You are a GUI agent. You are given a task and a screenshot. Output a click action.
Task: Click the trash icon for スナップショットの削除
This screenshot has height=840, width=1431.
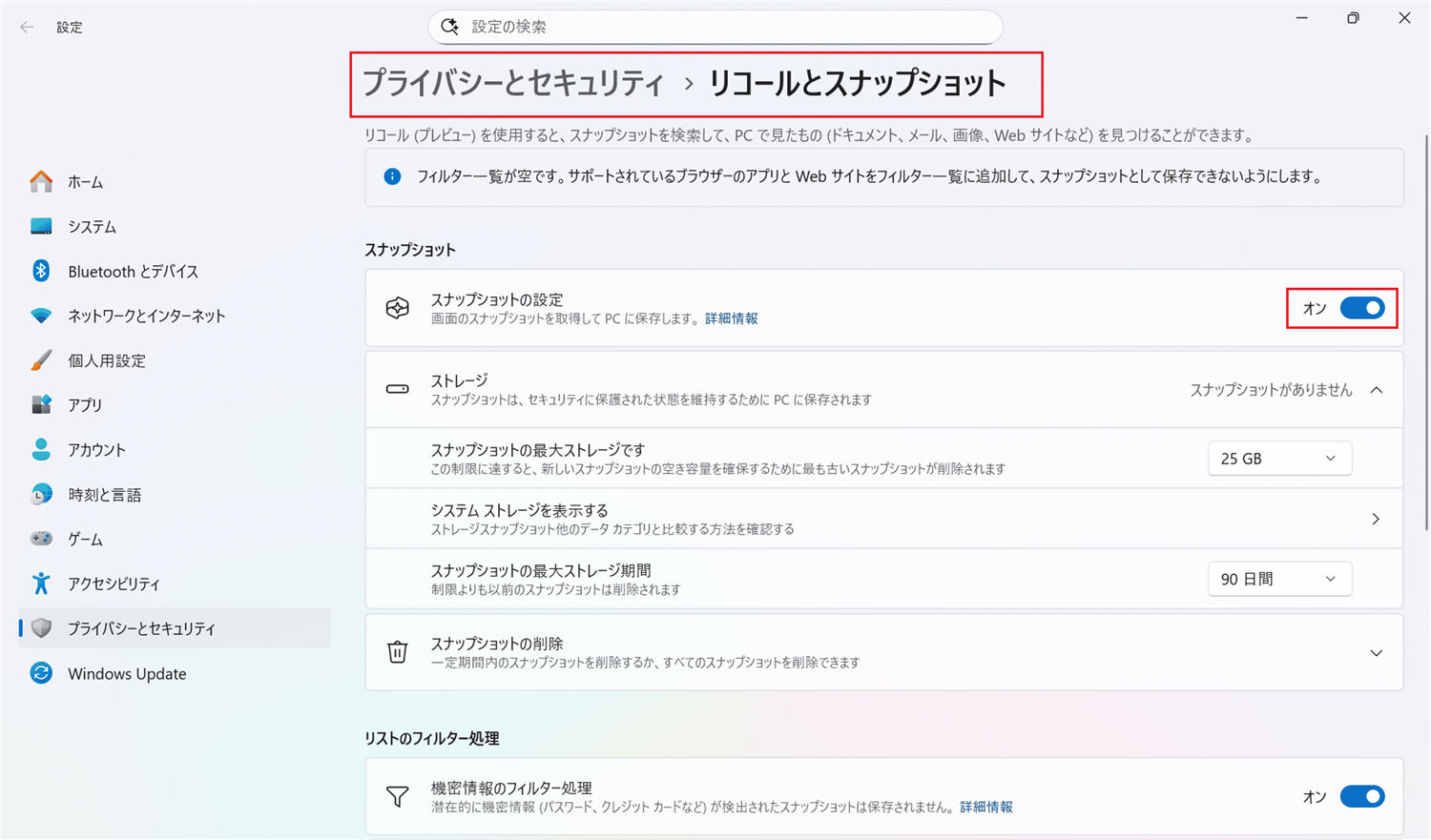(398, 652)
